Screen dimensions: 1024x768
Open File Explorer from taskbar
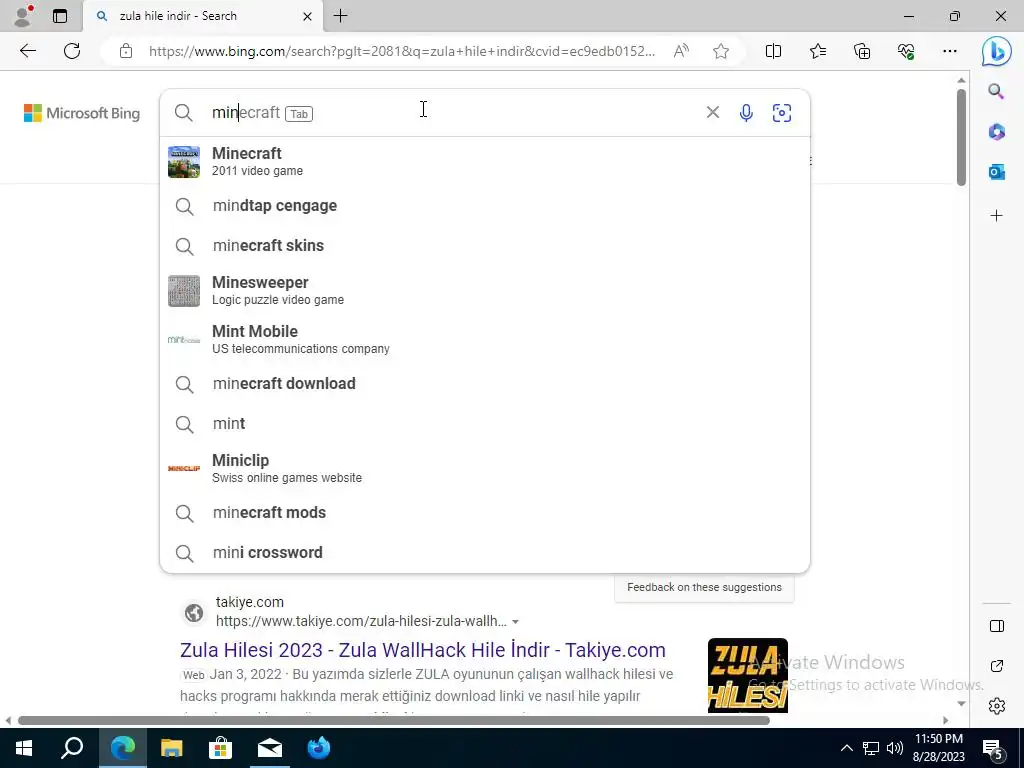[172, 748]
